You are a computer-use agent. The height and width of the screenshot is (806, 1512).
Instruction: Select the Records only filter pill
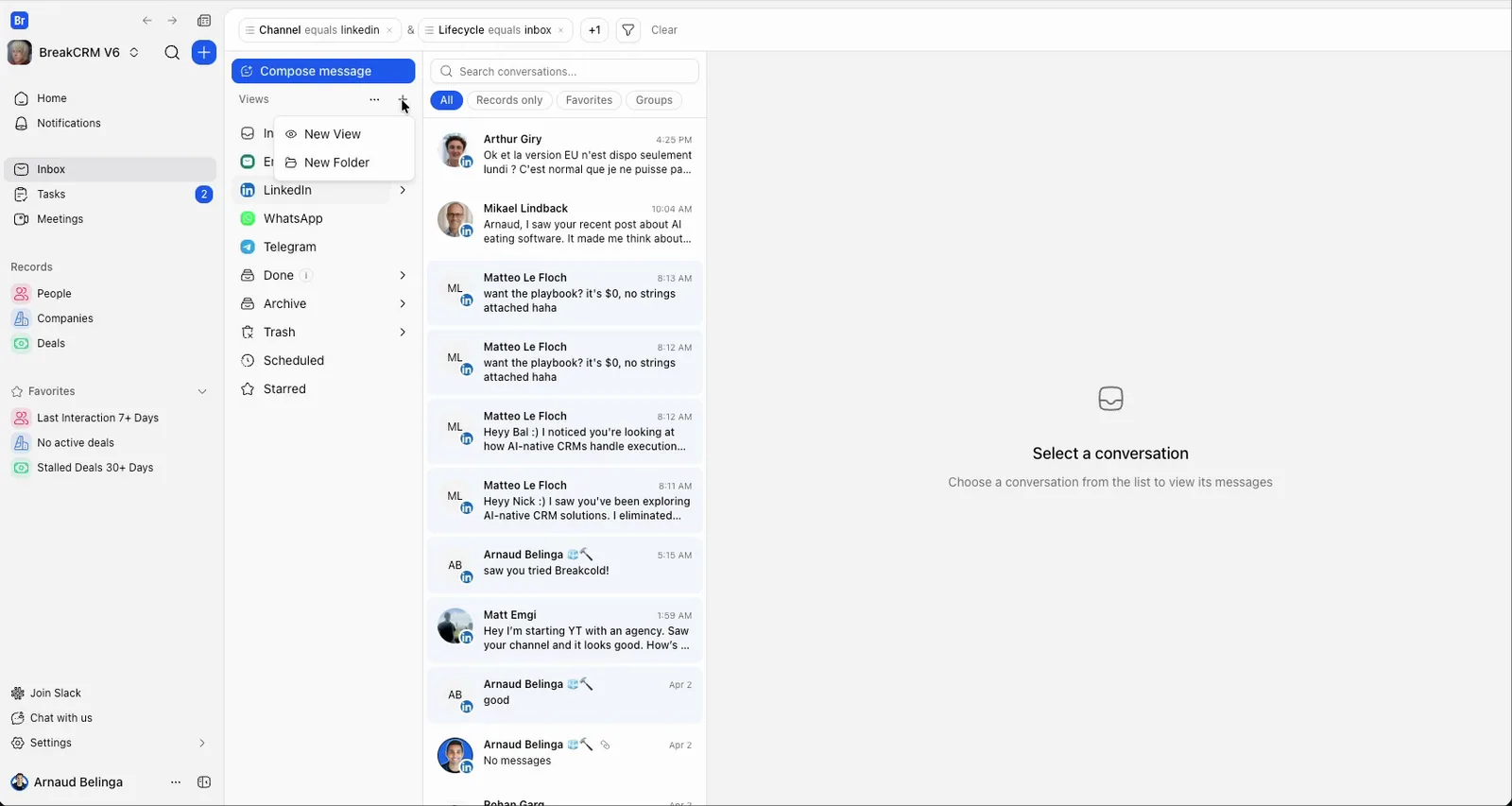(x=509, y=100)
